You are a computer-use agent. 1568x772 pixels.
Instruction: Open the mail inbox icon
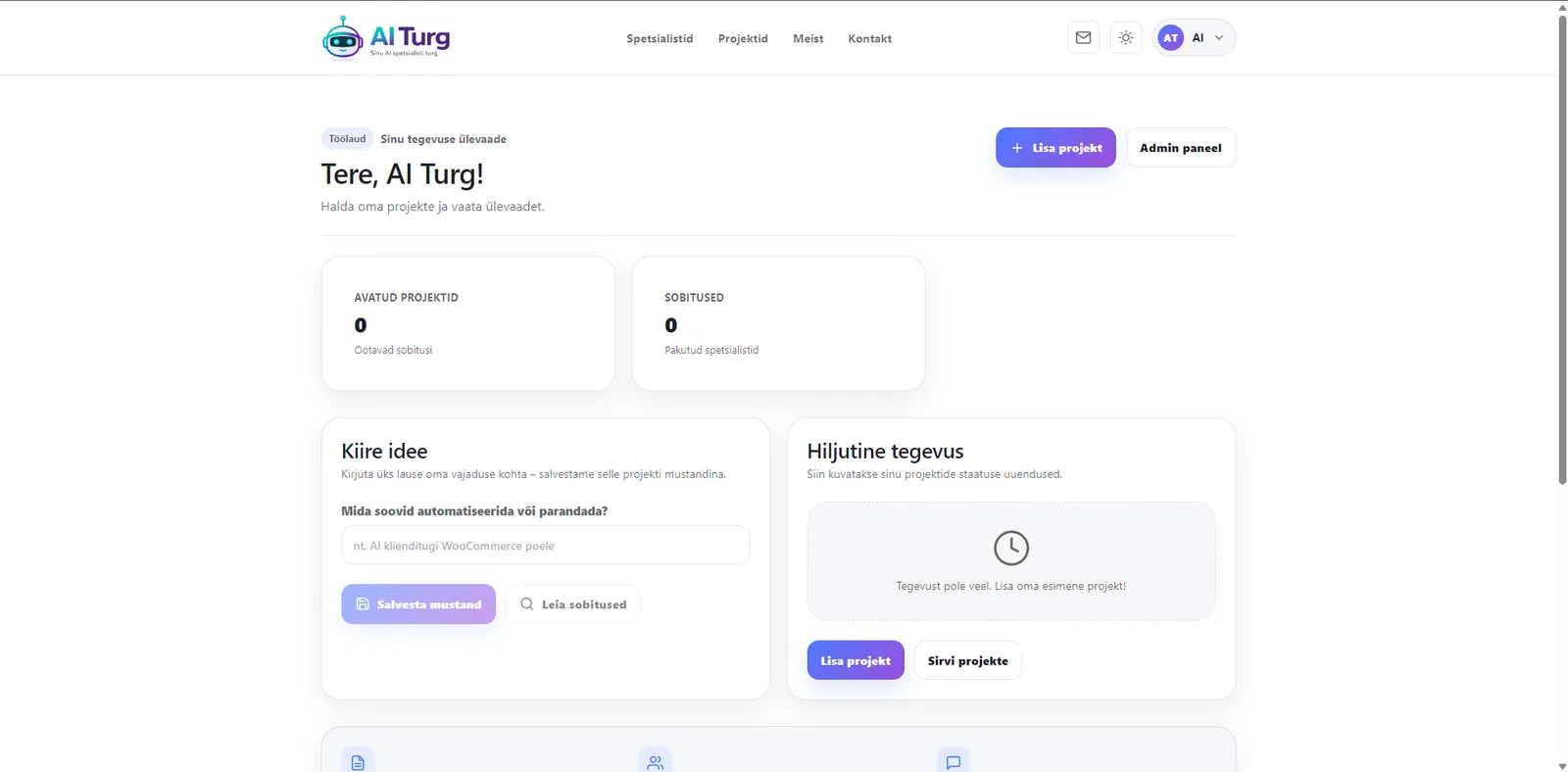[1083, 38]
